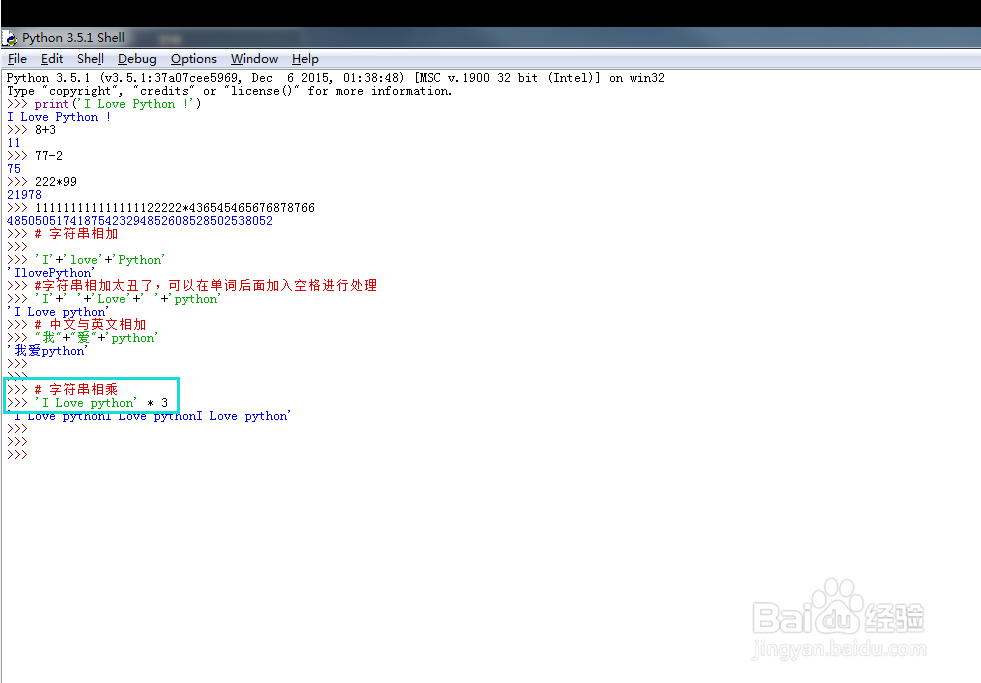Open the Shell menu
Screen dimensions: 981x683
tap(90, 59)
